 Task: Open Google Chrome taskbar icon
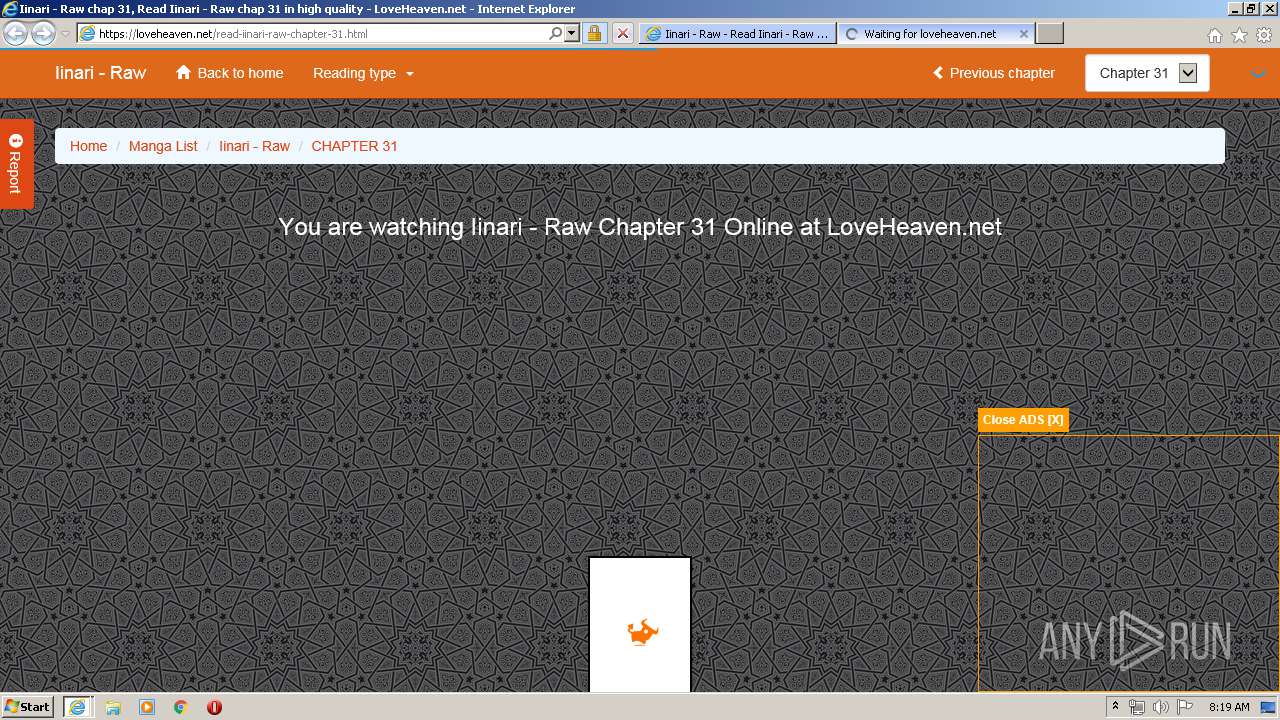coord(180,707)
